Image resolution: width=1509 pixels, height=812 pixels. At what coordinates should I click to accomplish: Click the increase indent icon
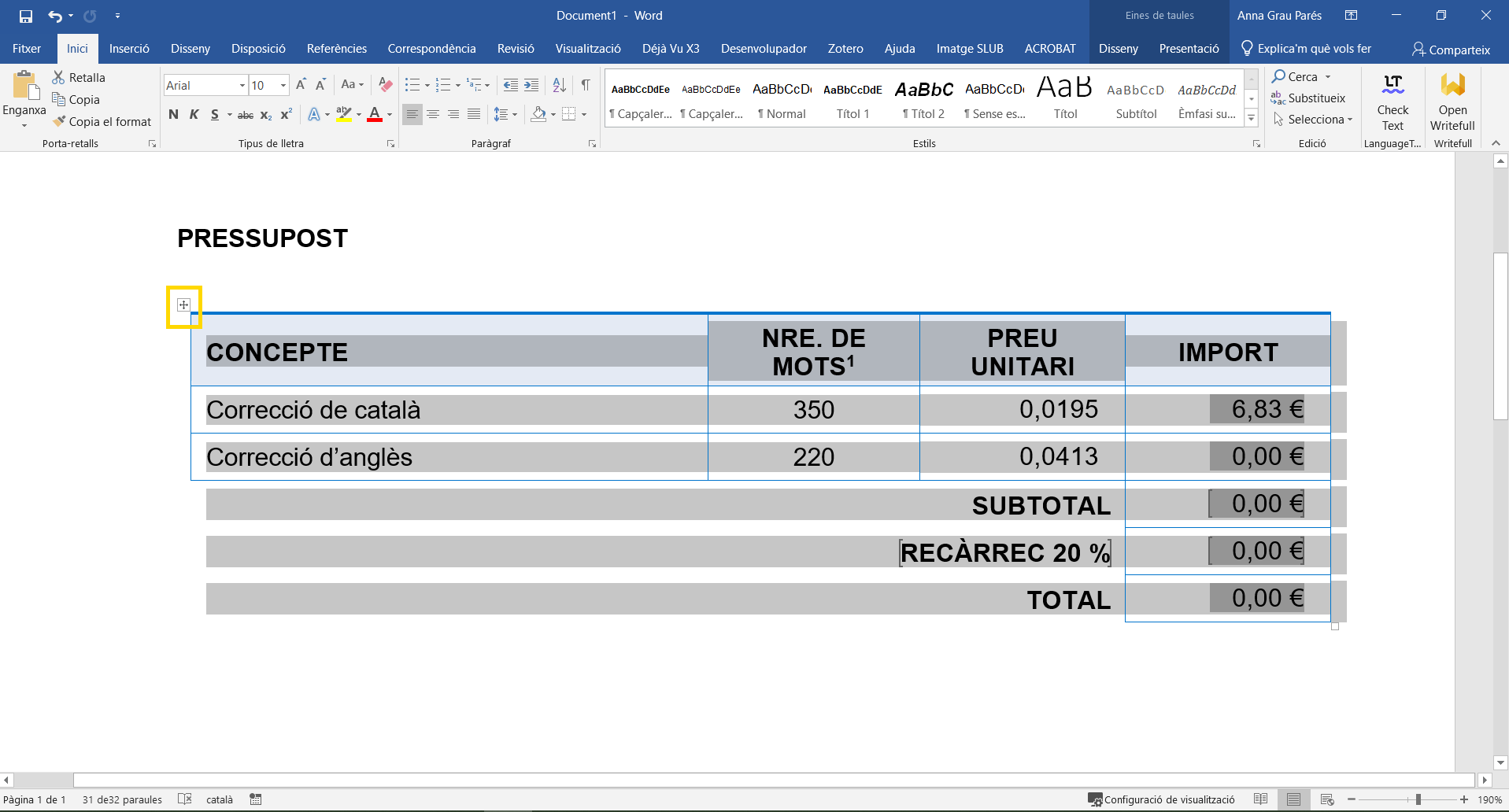532,85
